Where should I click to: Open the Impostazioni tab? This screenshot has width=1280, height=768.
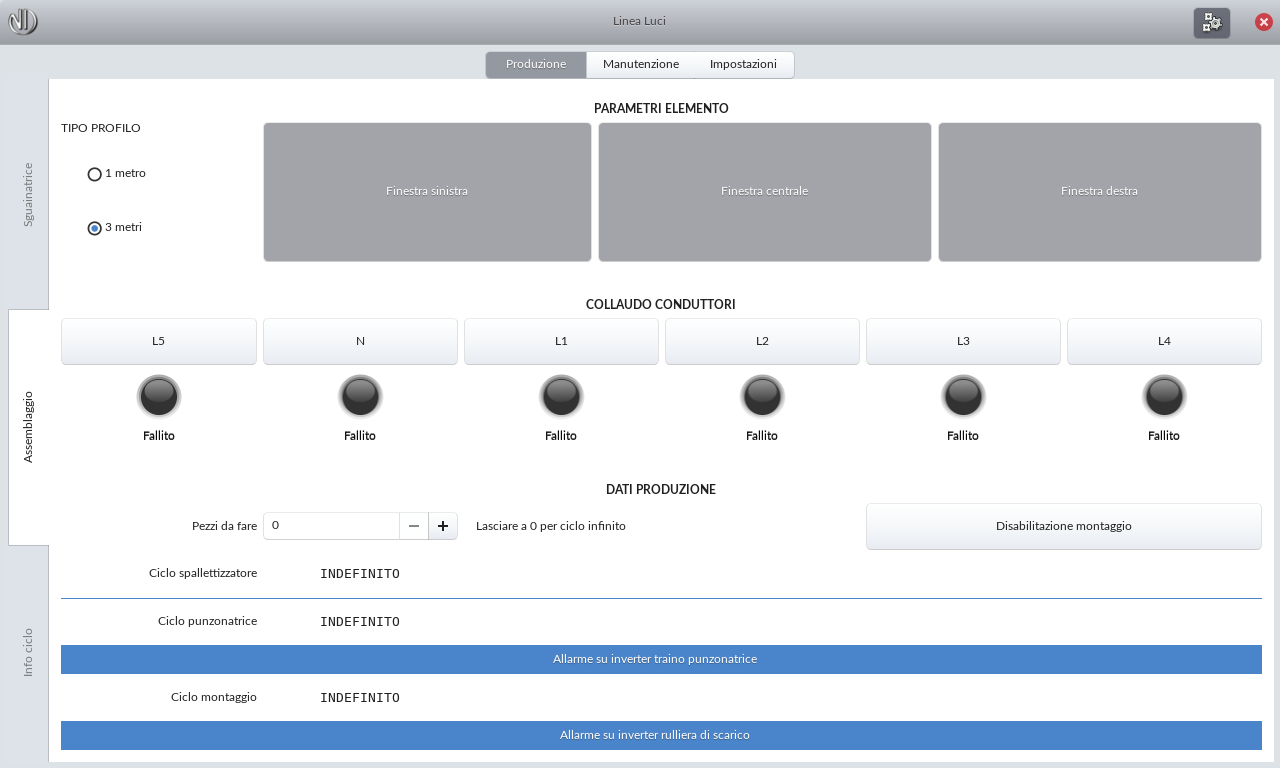point(743,64)
